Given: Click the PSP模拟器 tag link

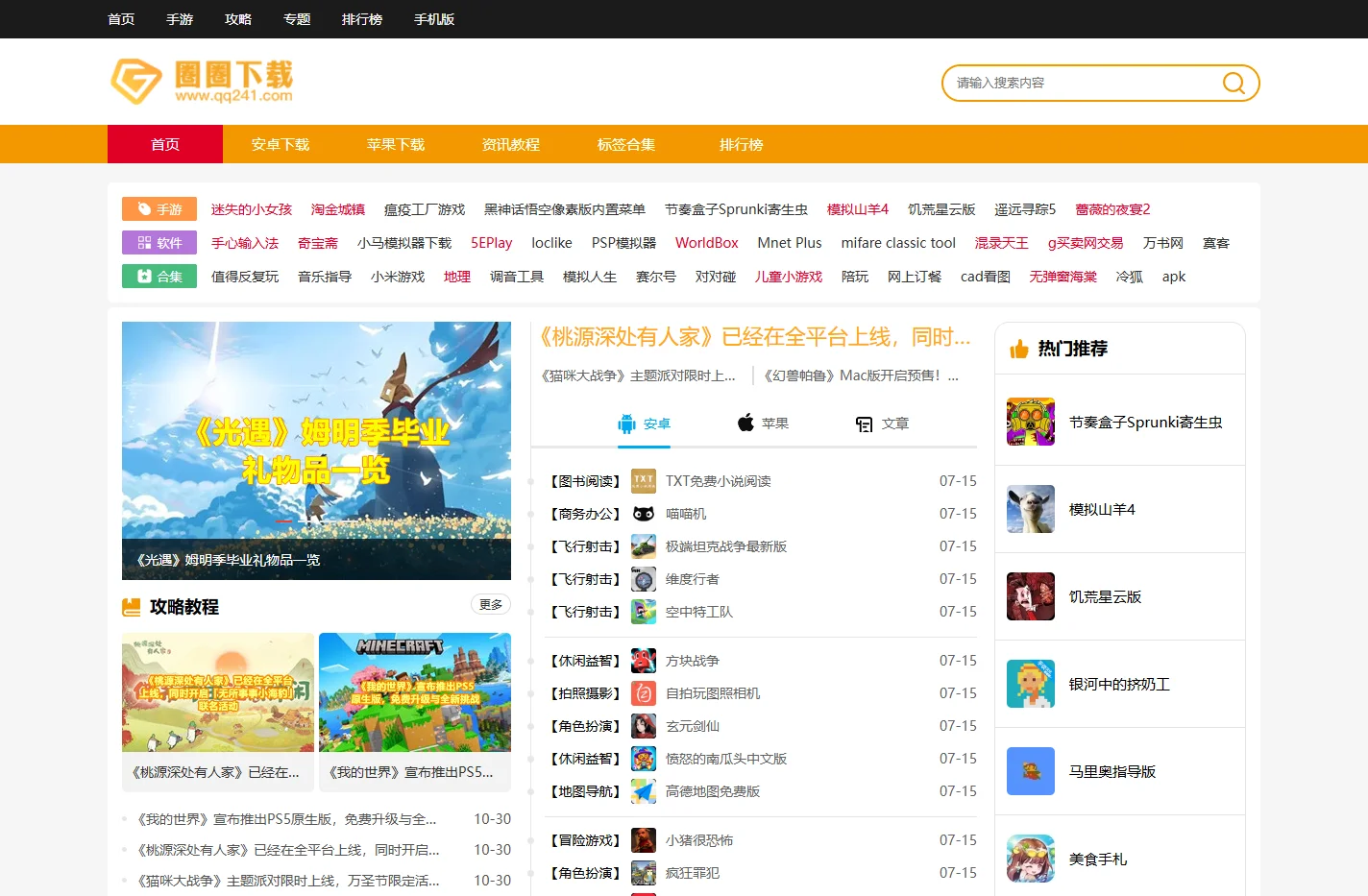Looking at the screenshot, I should pyautogui.click(x=623, y=243).
